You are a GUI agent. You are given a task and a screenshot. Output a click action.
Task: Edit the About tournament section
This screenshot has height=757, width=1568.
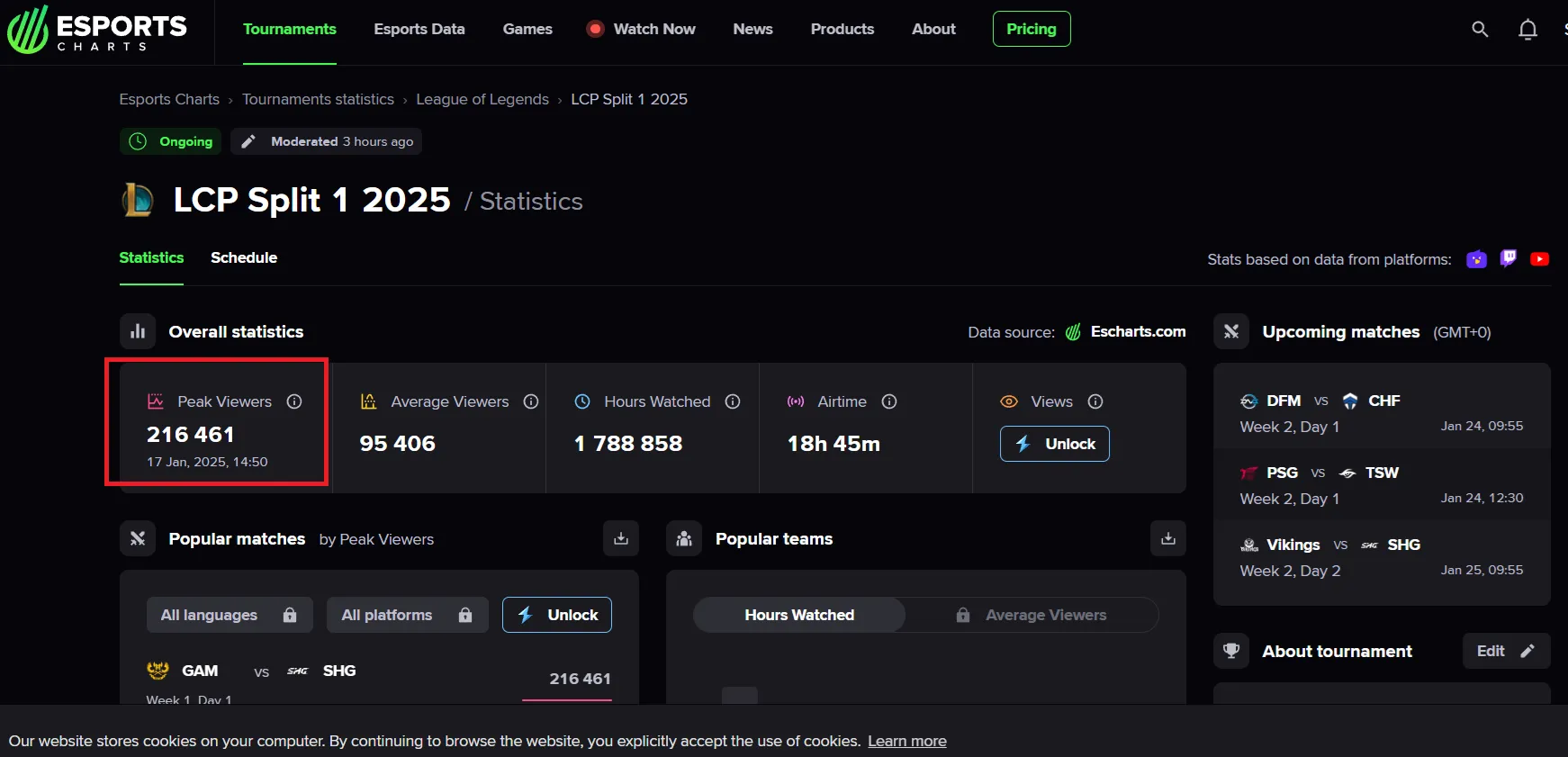tap(1506, 651)
